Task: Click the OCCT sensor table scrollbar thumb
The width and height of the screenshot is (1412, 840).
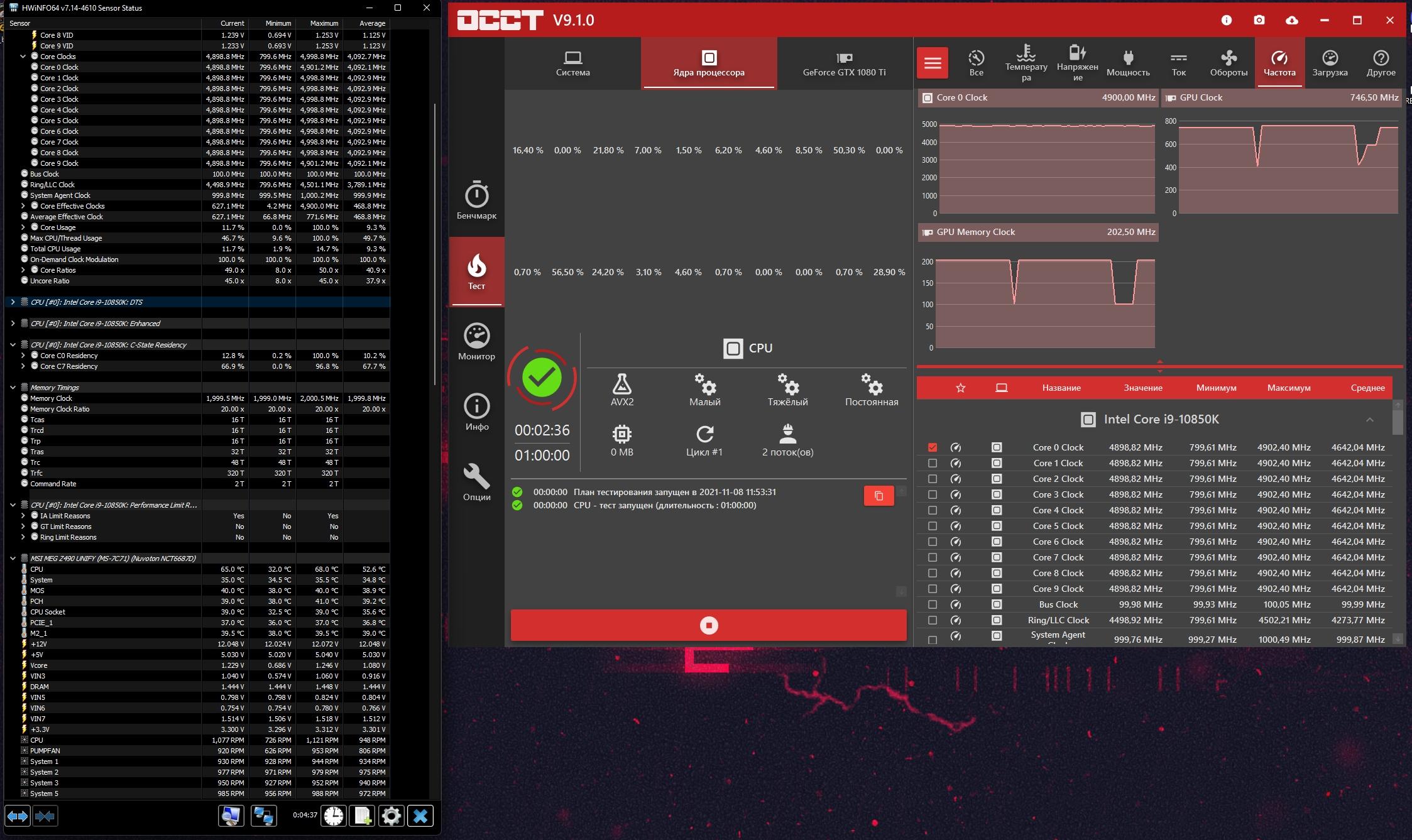Action: point(1398,422)
